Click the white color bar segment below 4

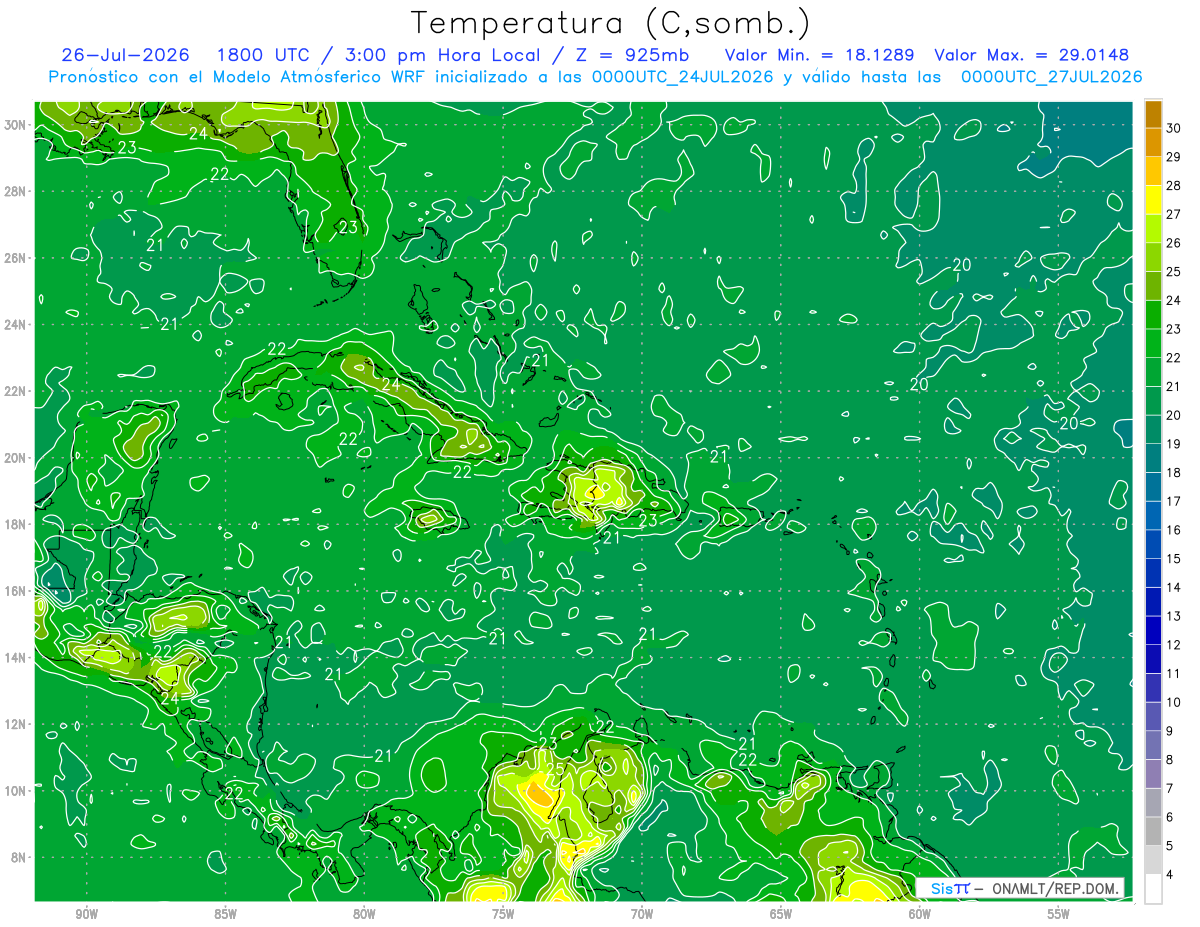pyautogui.click(x=1154, y=889)
